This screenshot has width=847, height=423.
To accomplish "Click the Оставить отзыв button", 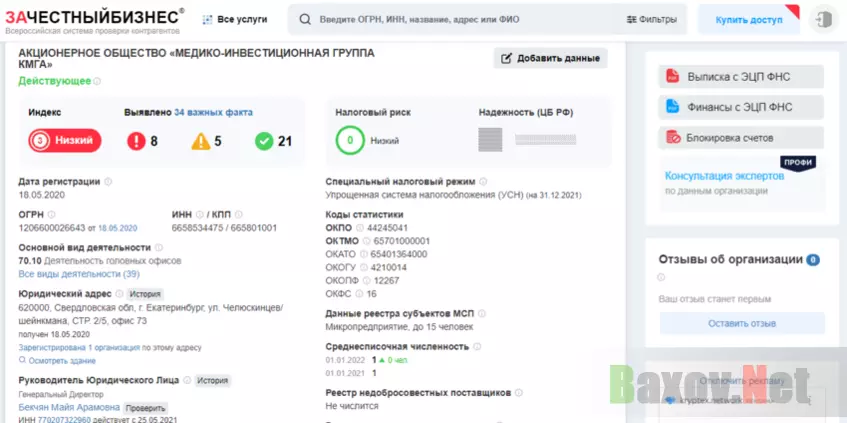I will click(742, 324).
